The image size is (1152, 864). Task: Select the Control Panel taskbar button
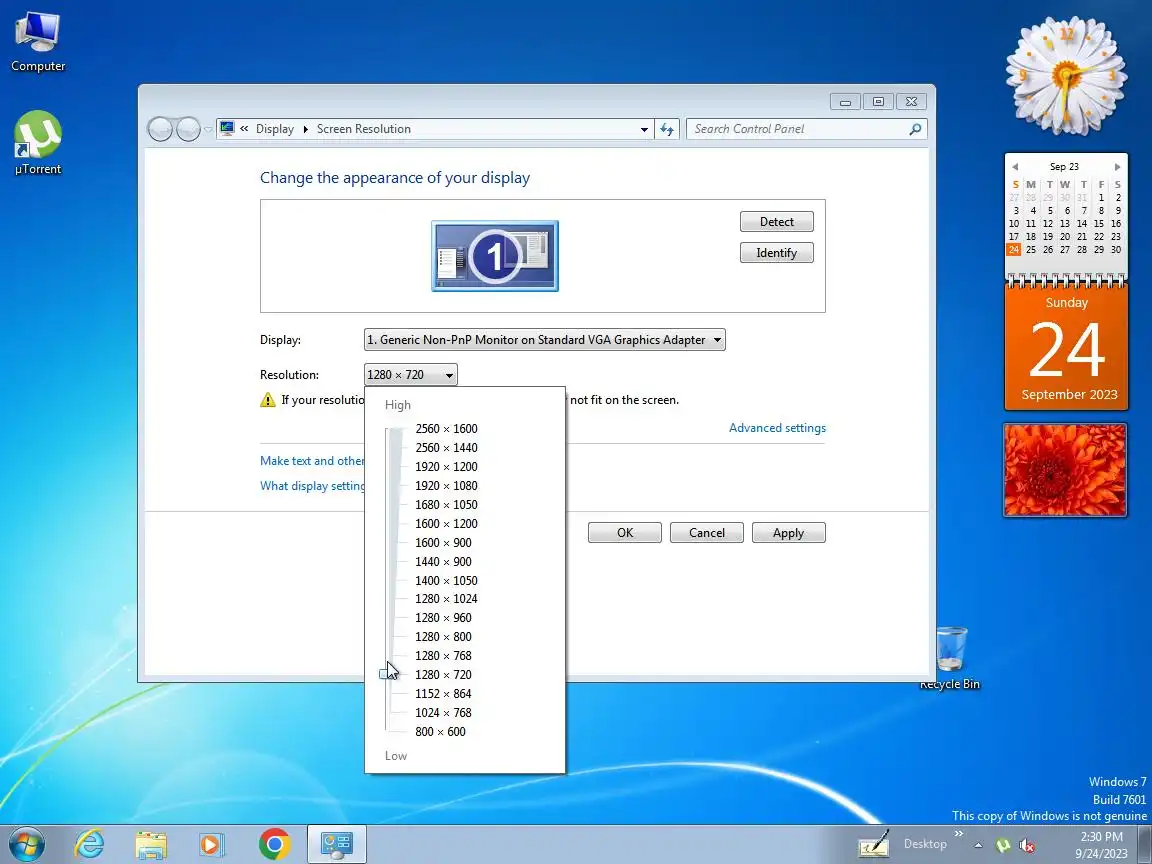(x=336, y=844)
